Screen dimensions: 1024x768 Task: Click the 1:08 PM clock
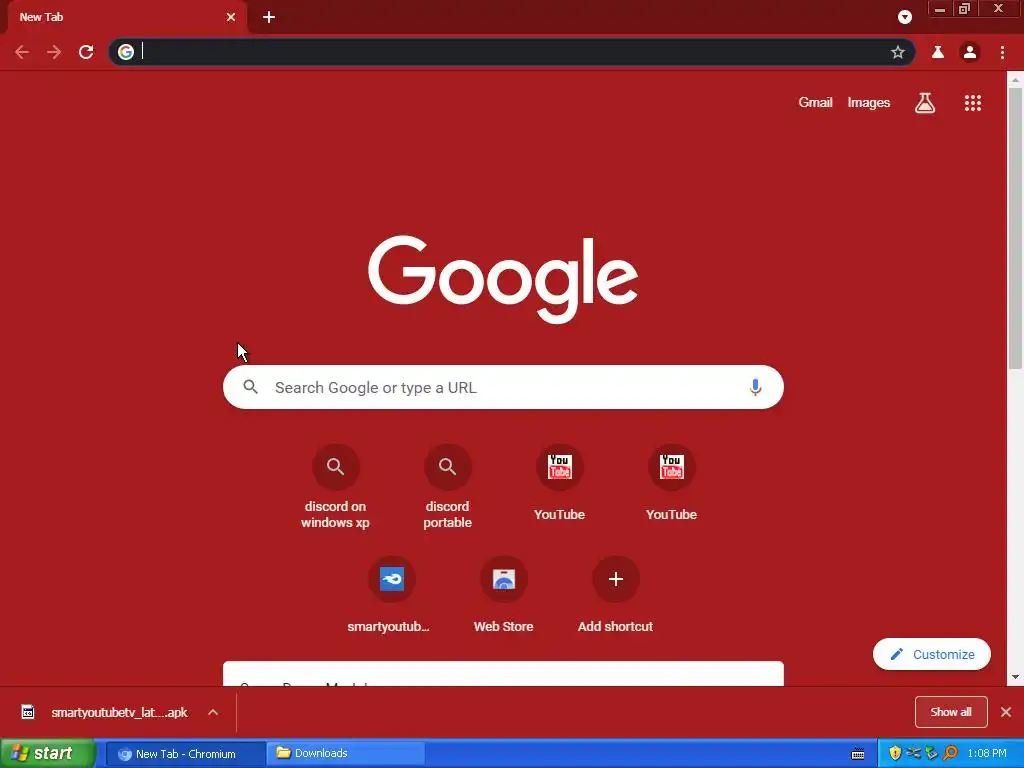tap(987, 754)
